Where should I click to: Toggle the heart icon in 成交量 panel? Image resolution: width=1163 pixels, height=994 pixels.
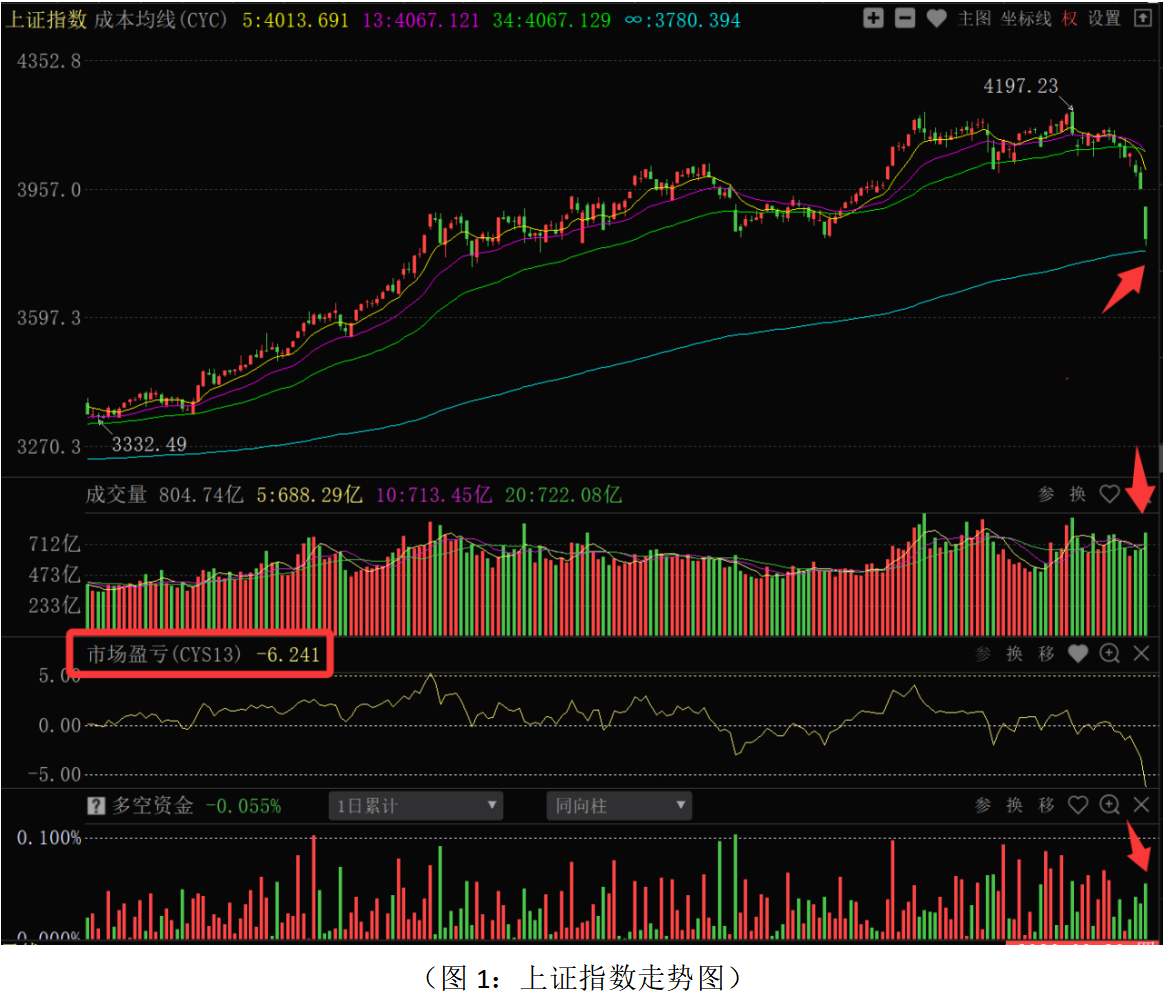coord(1109,494)
